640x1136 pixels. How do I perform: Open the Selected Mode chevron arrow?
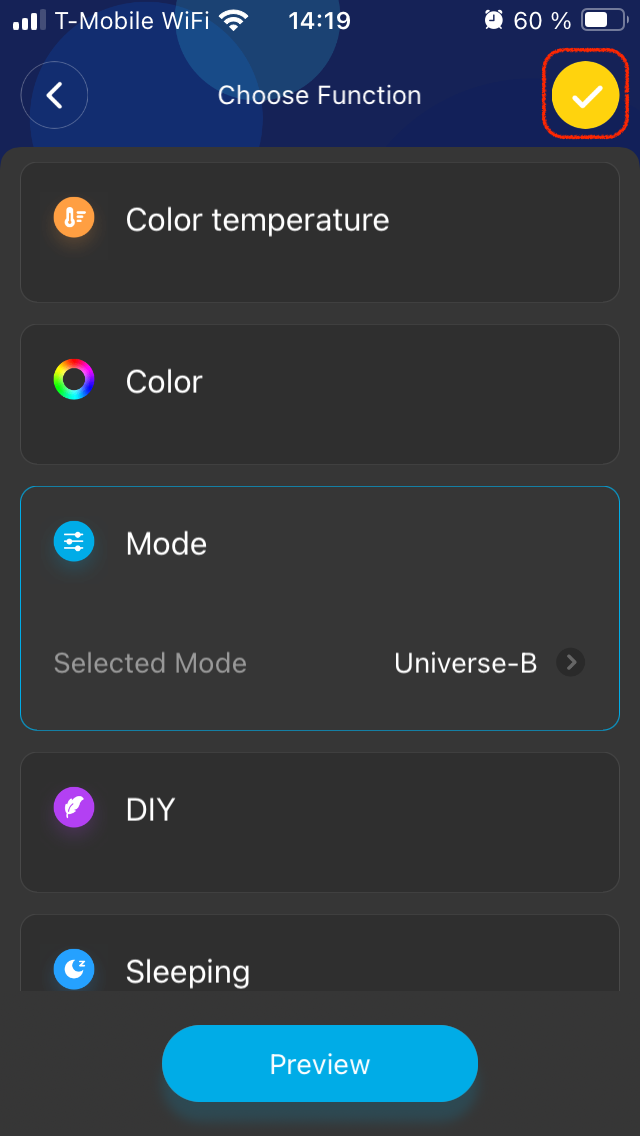click(571, 662)
